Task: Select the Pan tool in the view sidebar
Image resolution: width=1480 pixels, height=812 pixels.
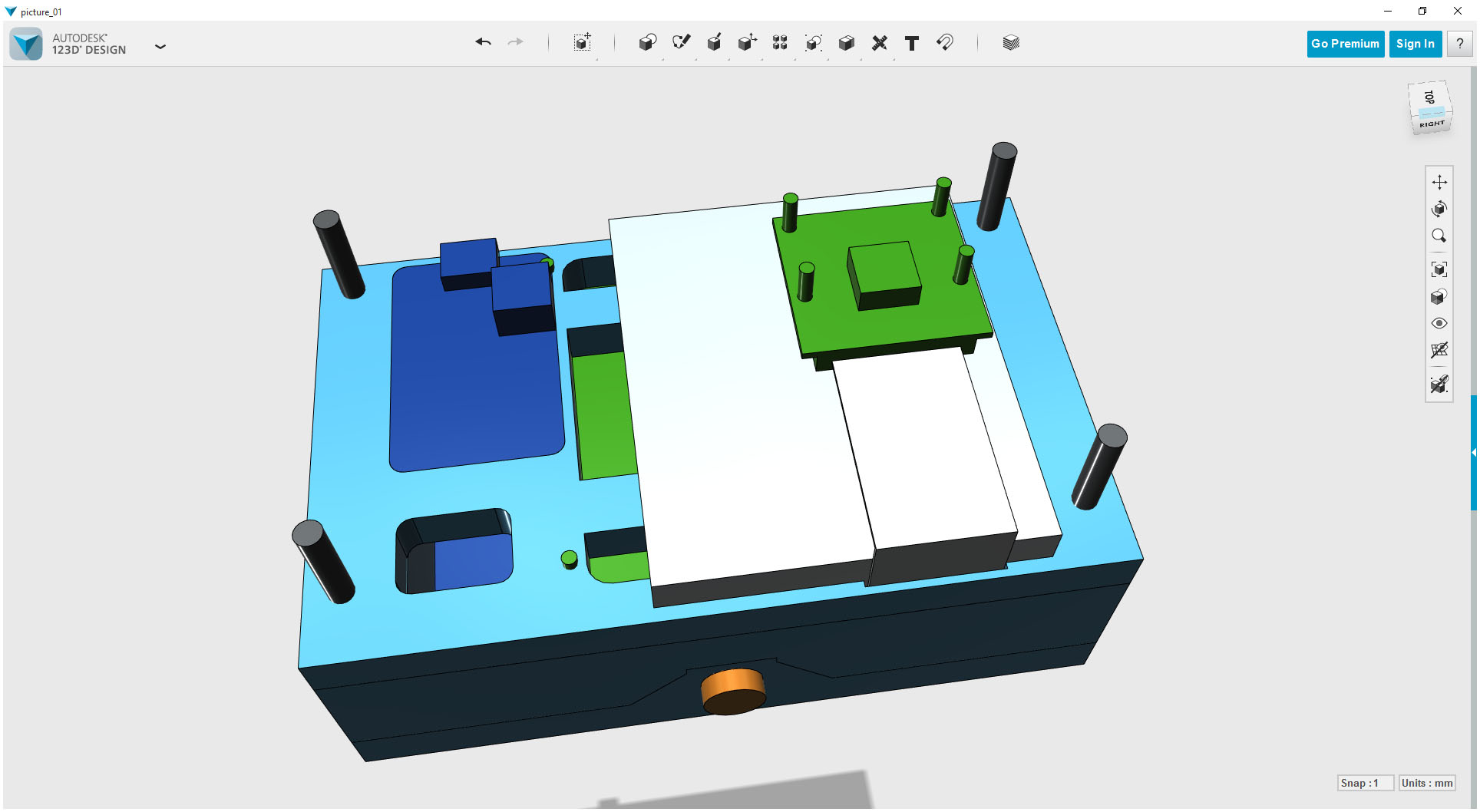Action: point(1440,182)
